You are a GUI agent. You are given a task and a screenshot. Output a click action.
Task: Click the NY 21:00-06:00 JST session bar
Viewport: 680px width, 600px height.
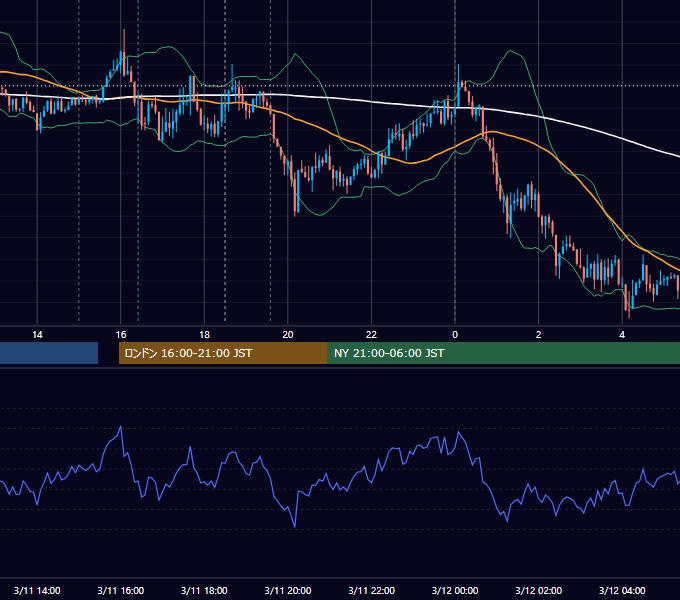click(503, 353)
